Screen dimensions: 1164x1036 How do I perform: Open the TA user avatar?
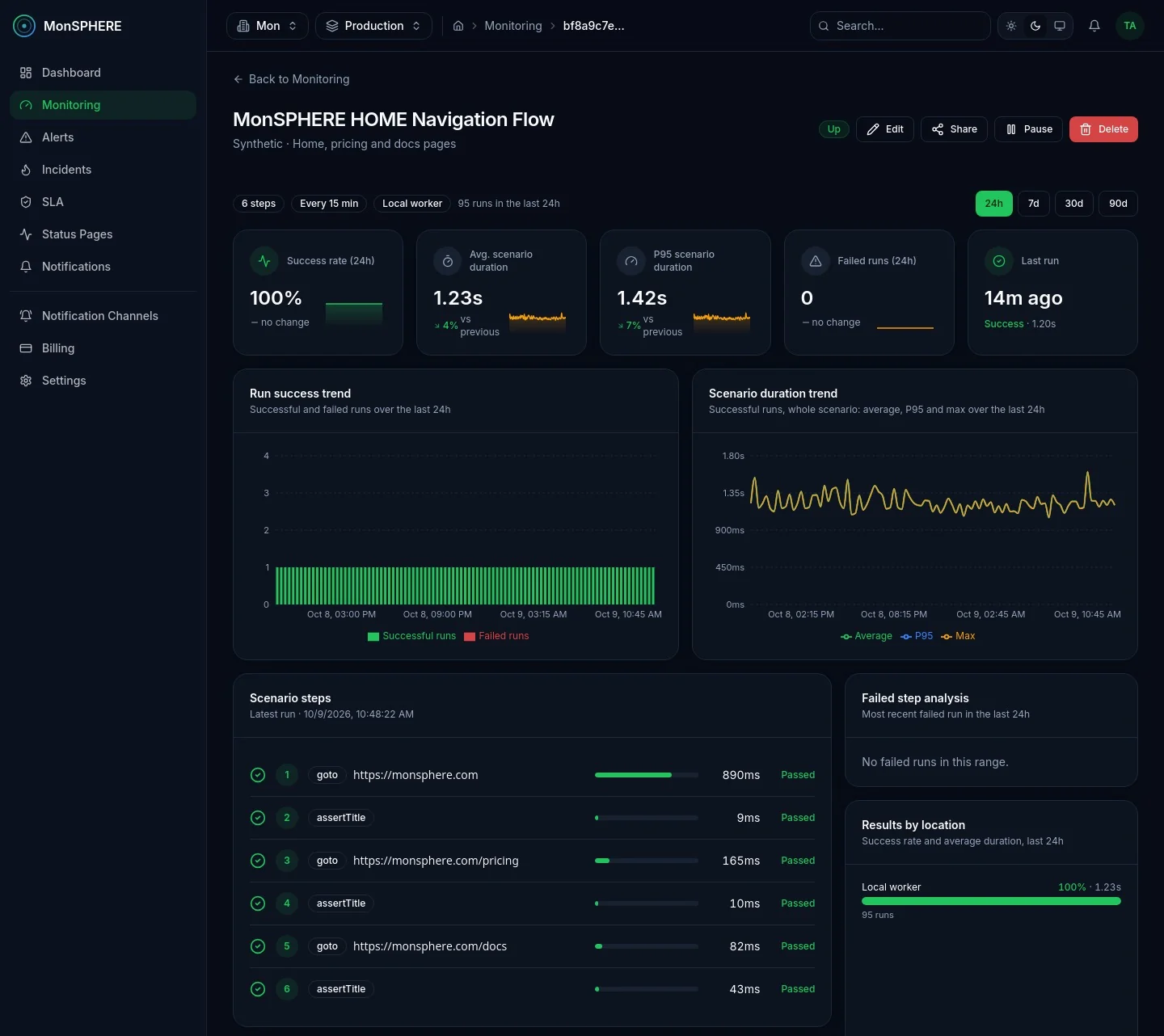[x=1130, y=26]
